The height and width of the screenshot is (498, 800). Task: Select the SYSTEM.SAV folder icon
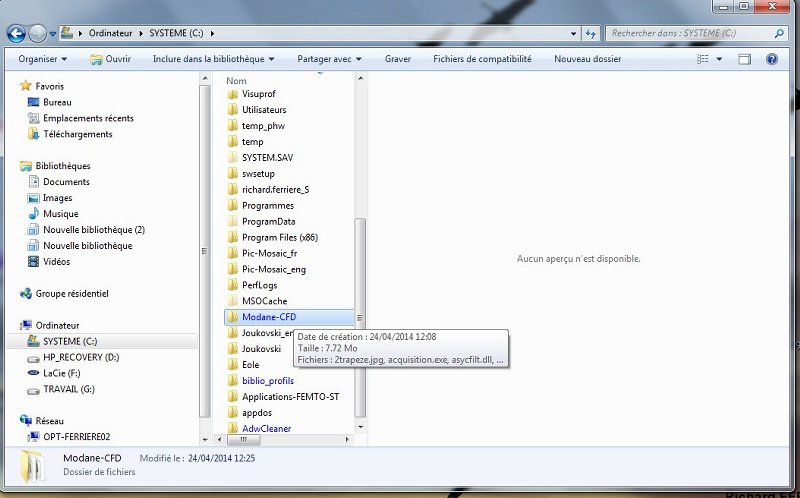point(233,157)
